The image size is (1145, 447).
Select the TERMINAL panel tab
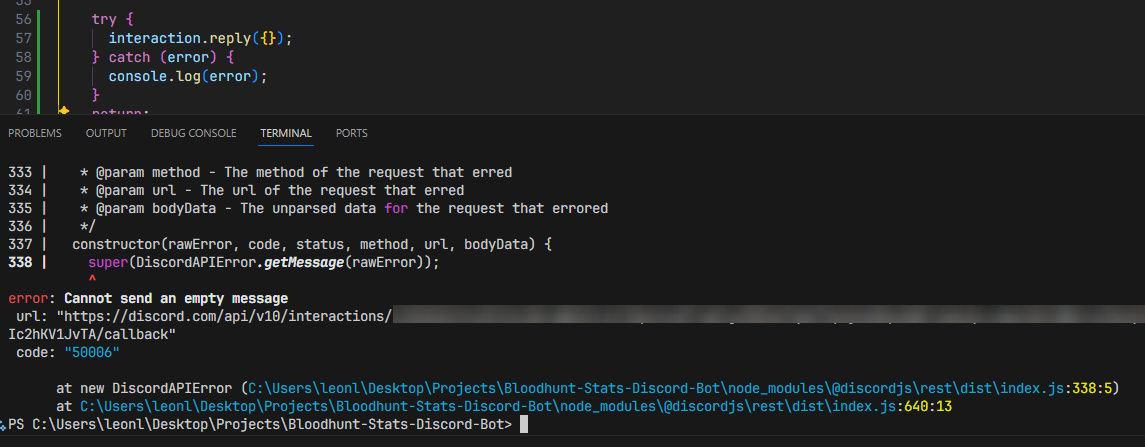click(x=286, y=133)
